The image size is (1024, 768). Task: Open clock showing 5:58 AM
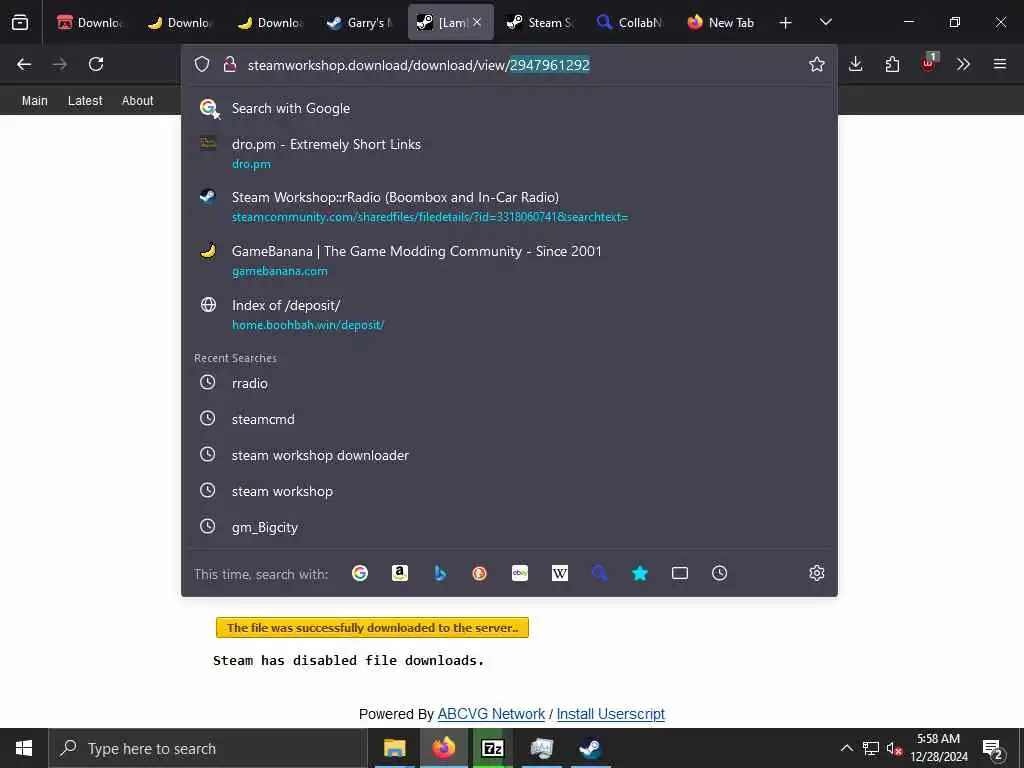[x=938, y=748]
